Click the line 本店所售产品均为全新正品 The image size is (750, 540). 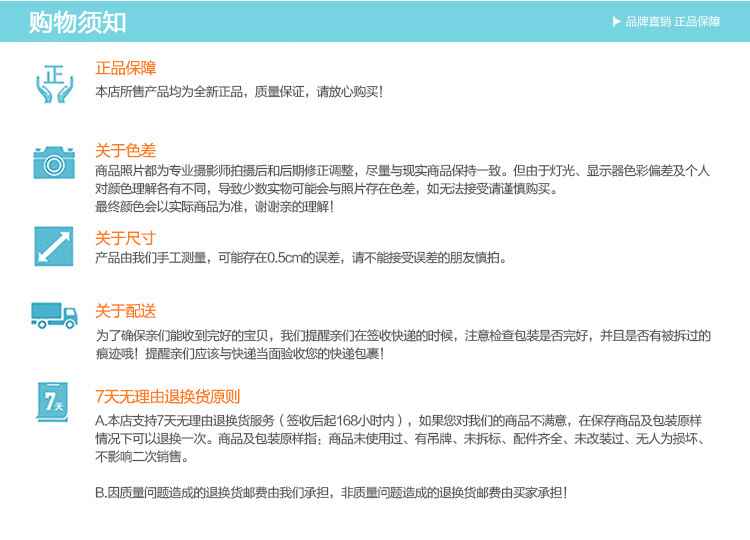239,91
